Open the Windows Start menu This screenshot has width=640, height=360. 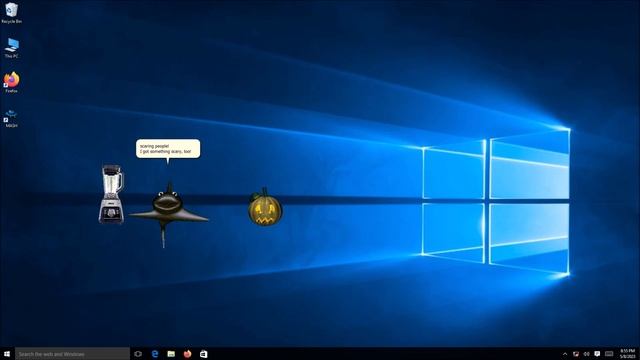(x=7, y=354)
